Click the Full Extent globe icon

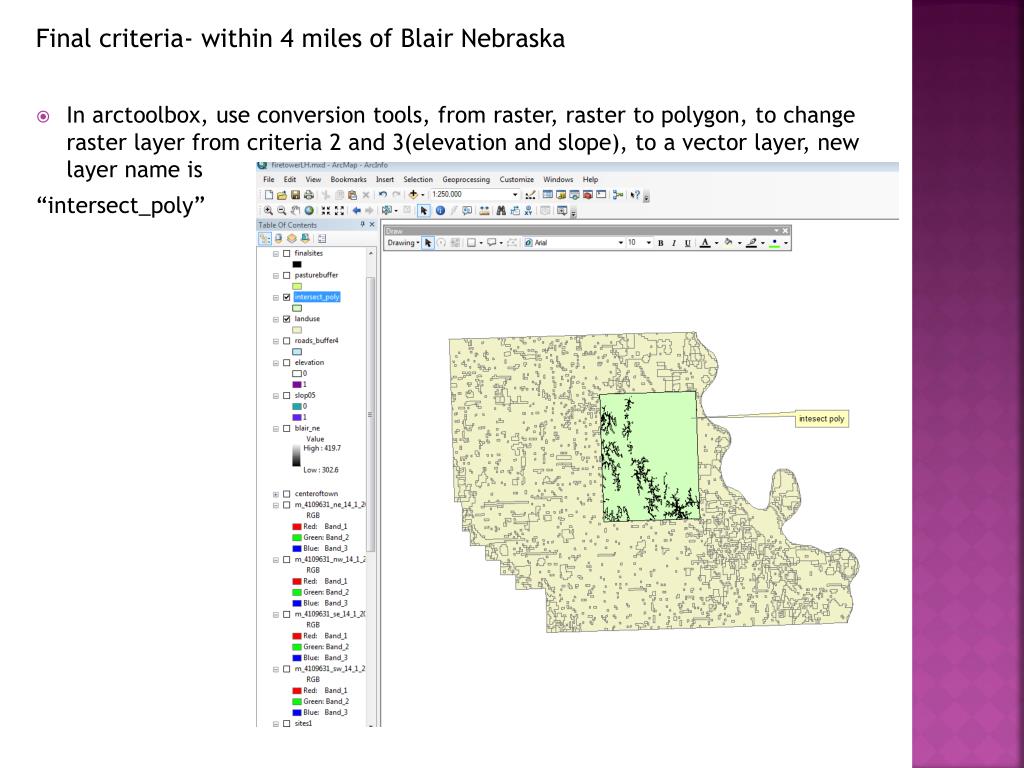309,210
